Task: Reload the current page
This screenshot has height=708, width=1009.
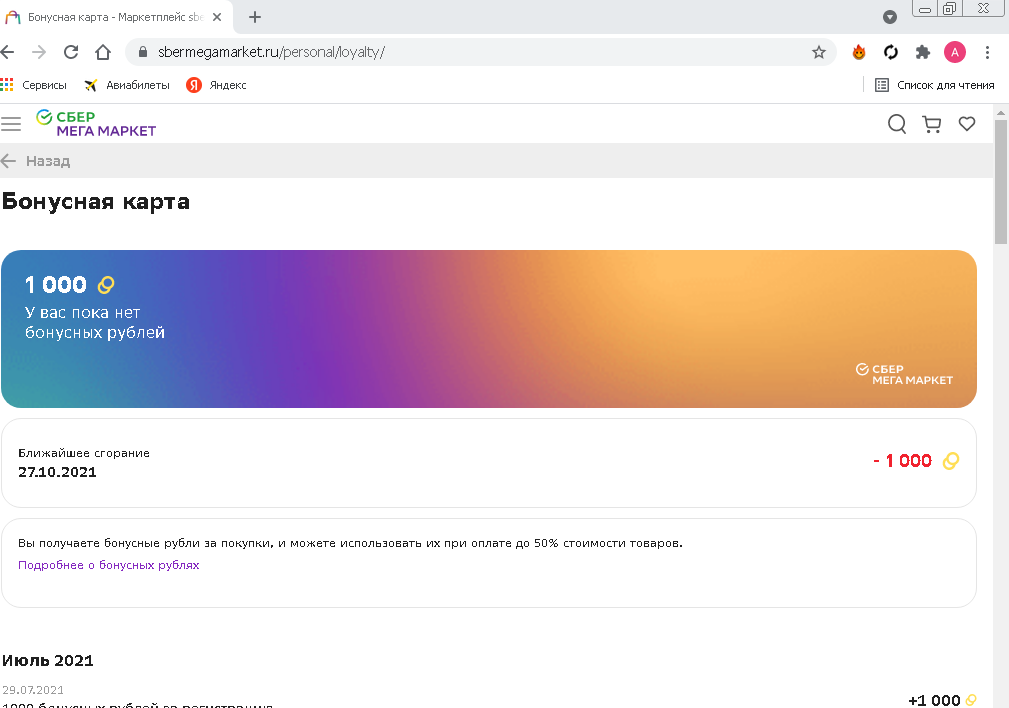Action: (71, 52)
